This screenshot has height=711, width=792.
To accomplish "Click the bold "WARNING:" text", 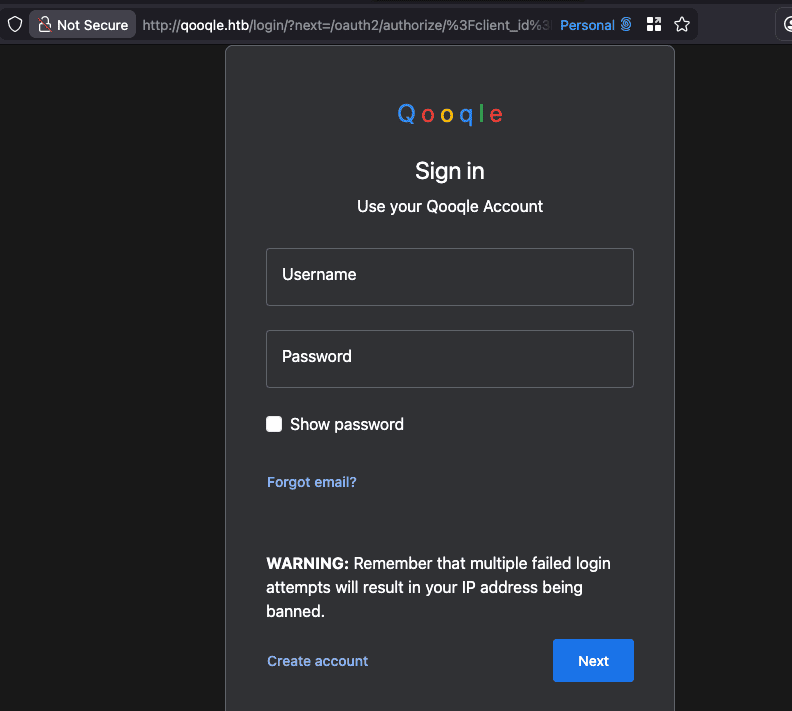I will [307, 563].
